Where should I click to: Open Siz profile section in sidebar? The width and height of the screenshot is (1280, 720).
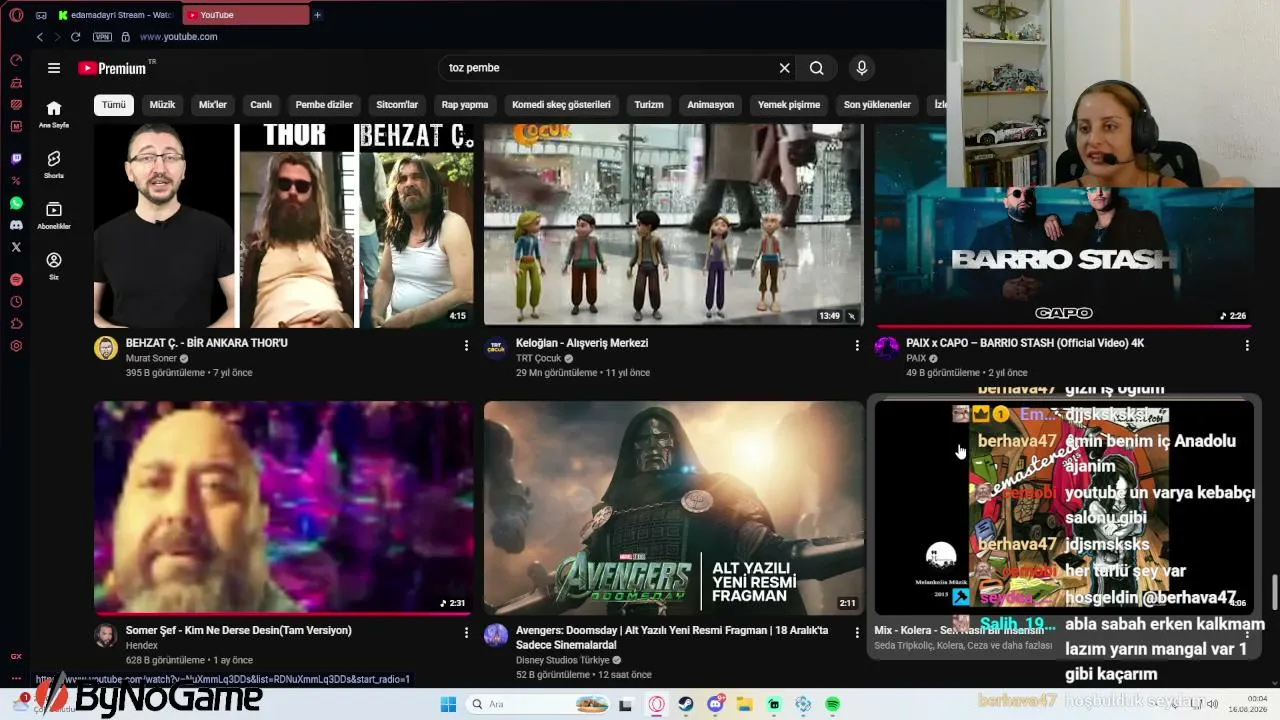54,266
